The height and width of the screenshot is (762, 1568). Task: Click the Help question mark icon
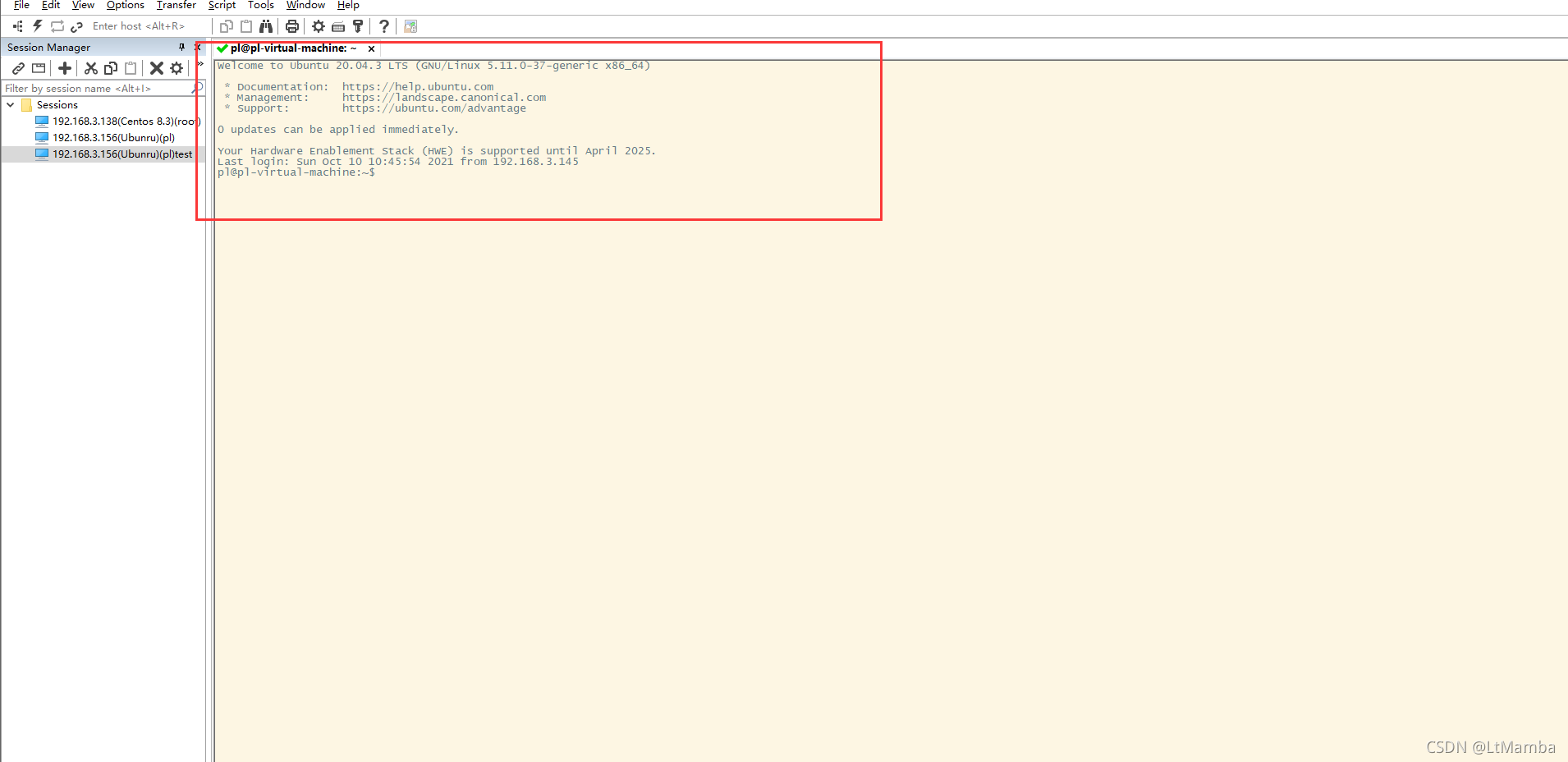383,26
